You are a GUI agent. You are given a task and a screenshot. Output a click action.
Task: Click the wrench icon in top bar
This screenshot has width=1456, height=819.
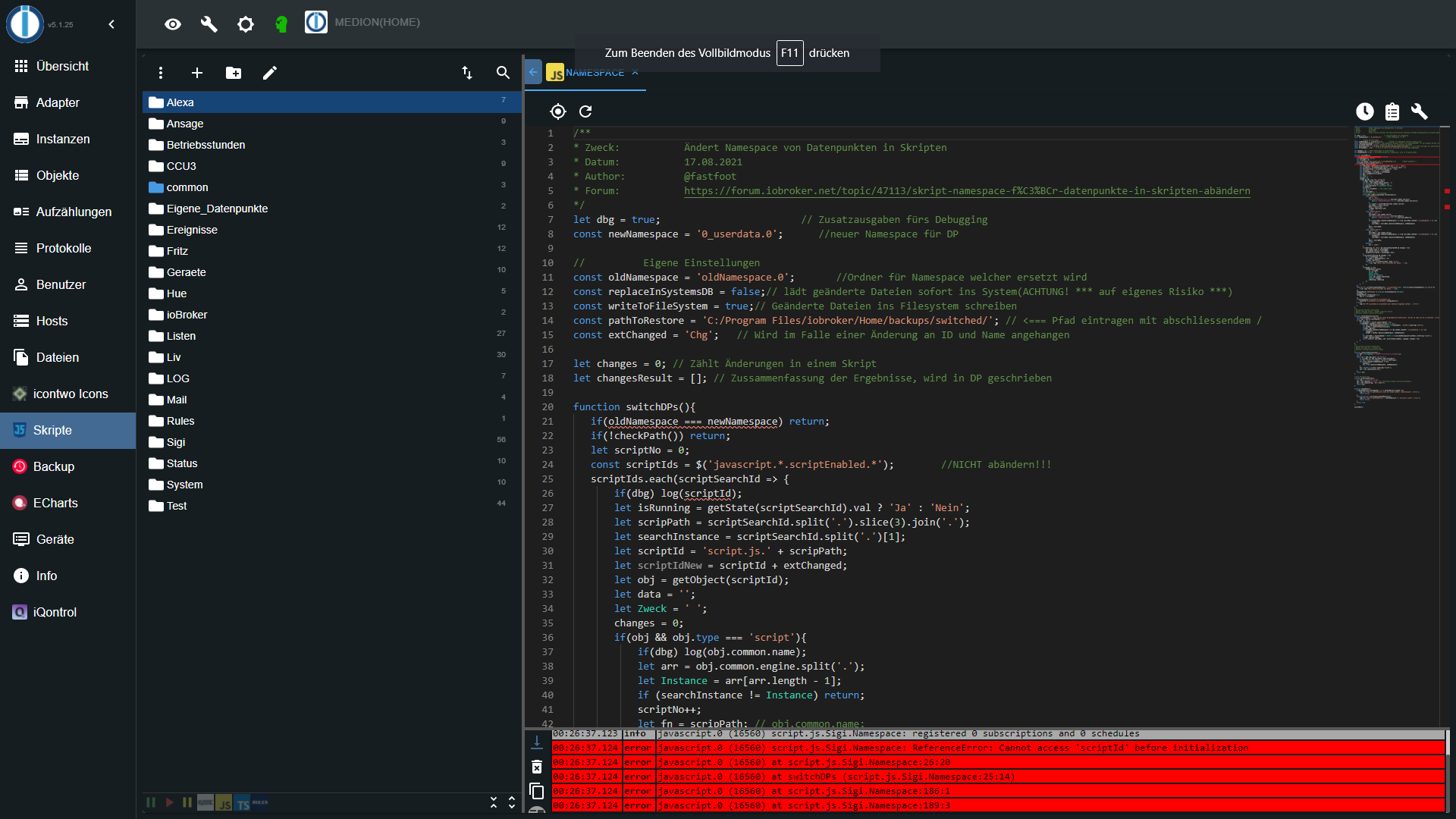[209, 24]
